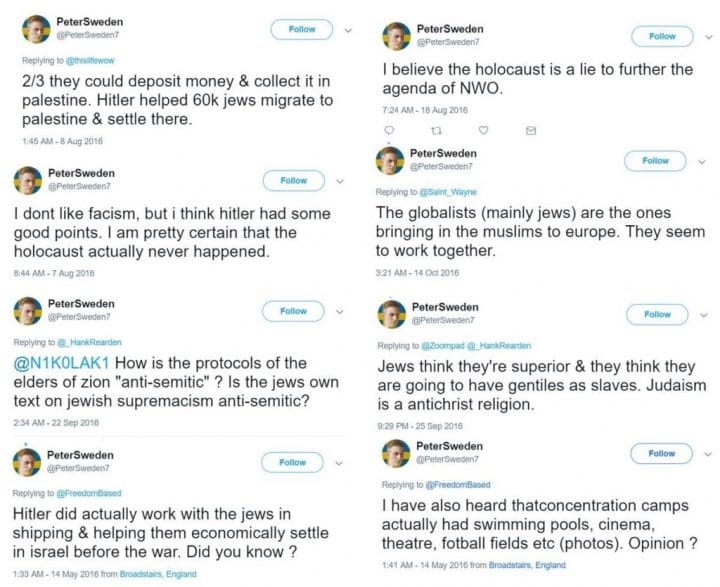The height and width of the screenshot is (587, 720).
Task: Open avatar on the 14 Oct 2016 tweet
Action: click(390, 161)
